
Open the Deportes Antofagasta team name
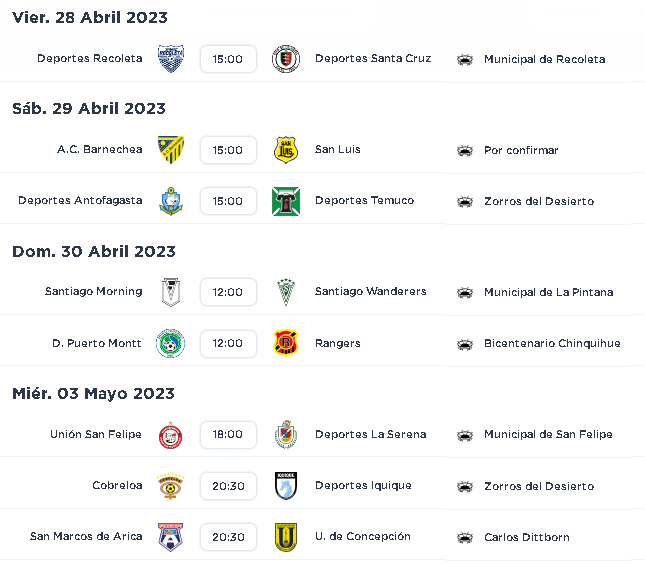80,200
